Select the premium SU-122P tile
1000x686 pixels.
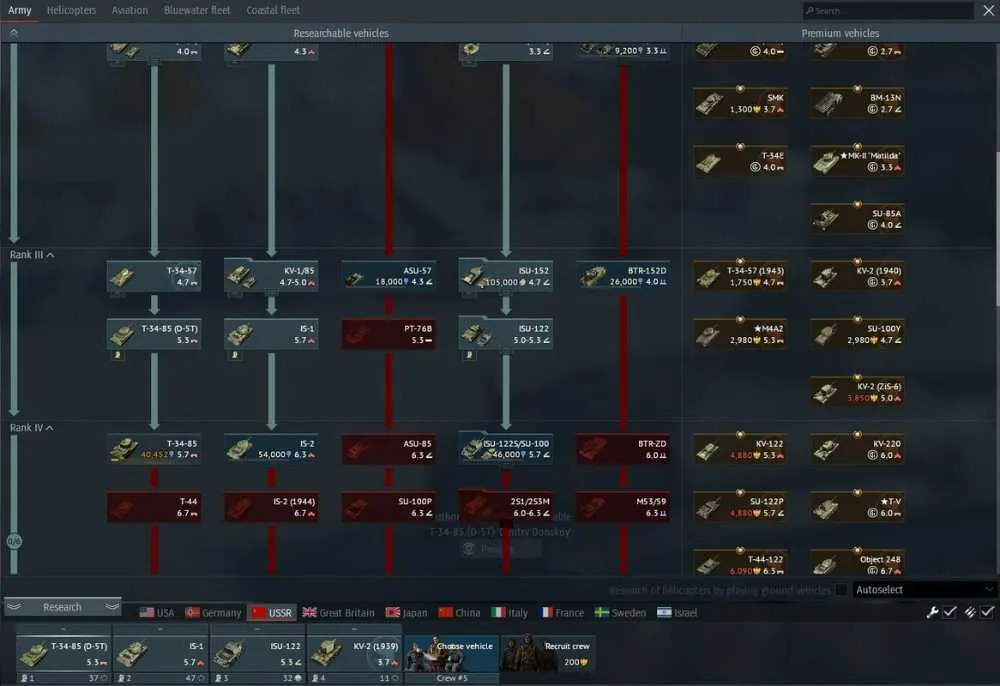point(740,507)
